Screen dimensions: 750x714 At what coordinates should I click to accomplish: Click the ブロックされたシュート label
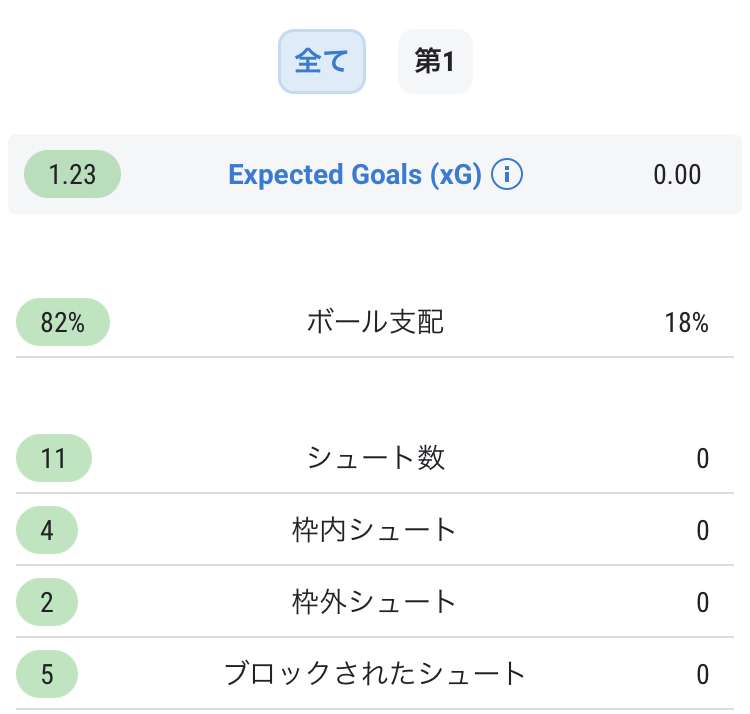pyautogui.click(x=375, y=673)
